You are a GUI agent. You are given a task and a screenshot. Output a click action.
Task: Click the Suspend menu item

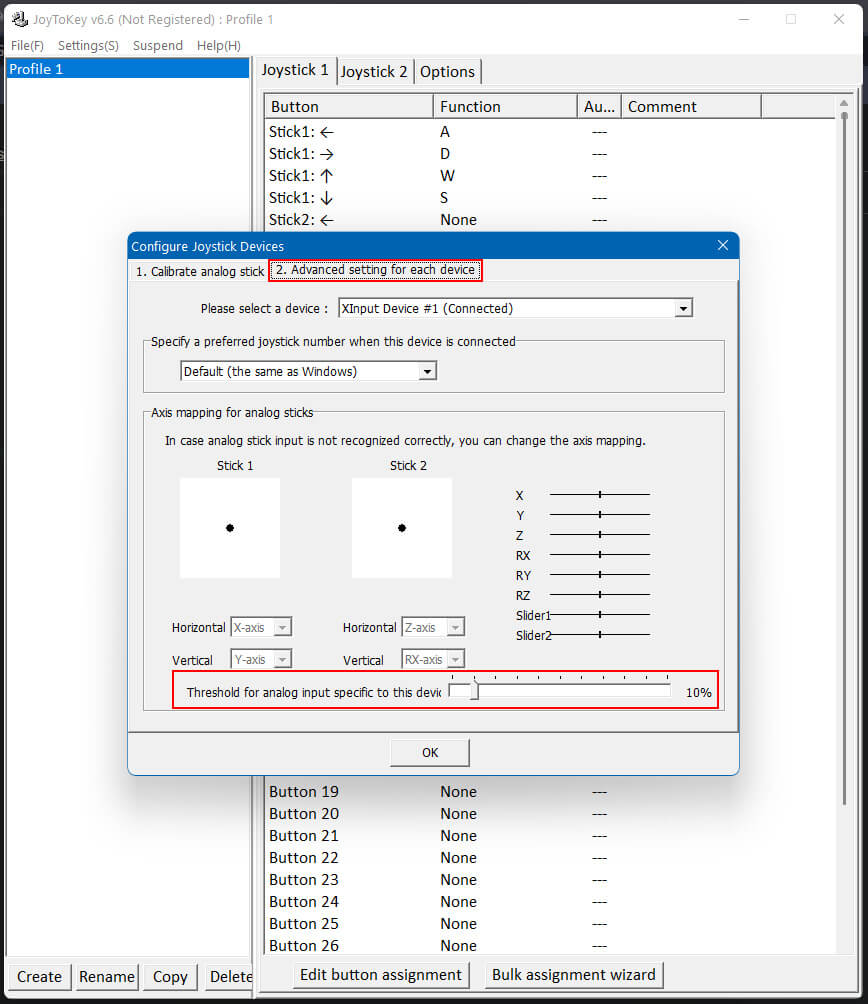[x=157, y=45]
